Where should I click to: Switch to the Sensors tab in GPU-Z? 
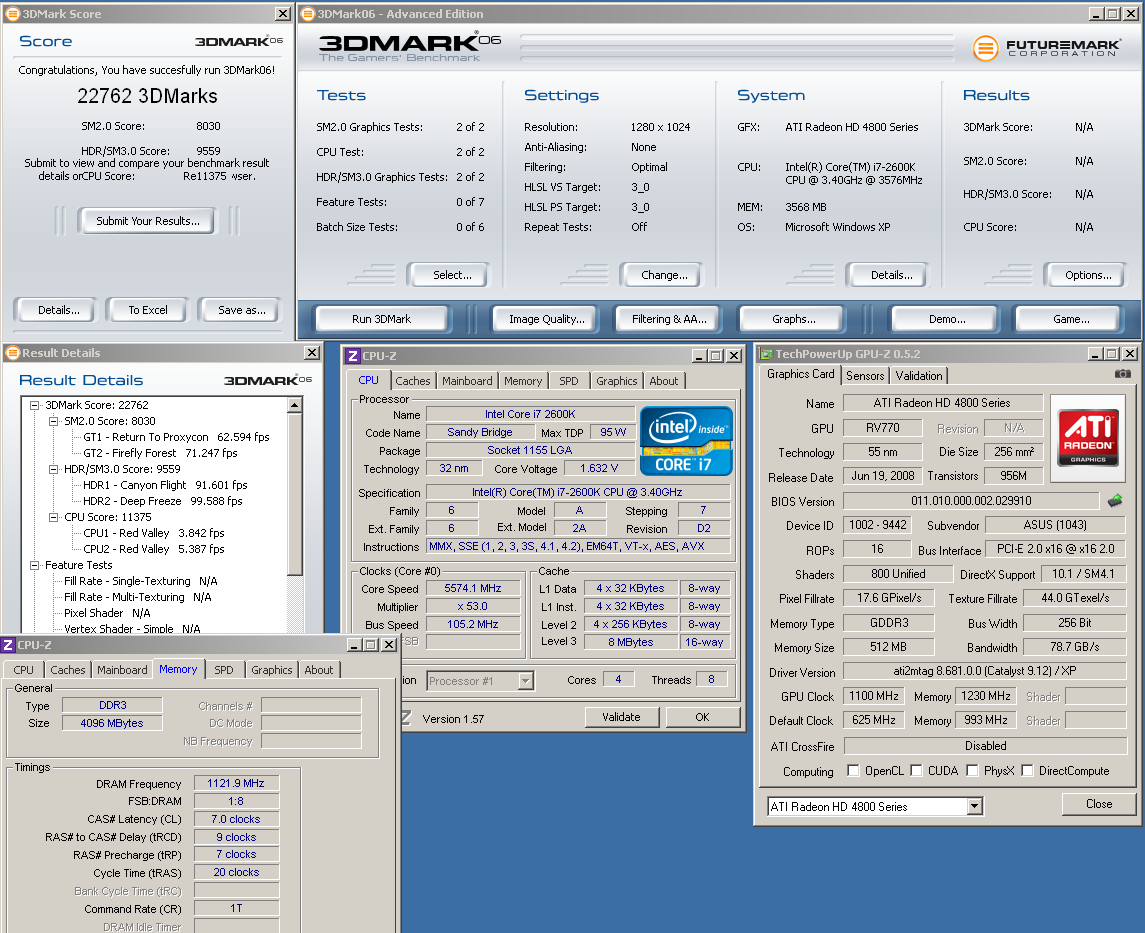click(865, 376)
